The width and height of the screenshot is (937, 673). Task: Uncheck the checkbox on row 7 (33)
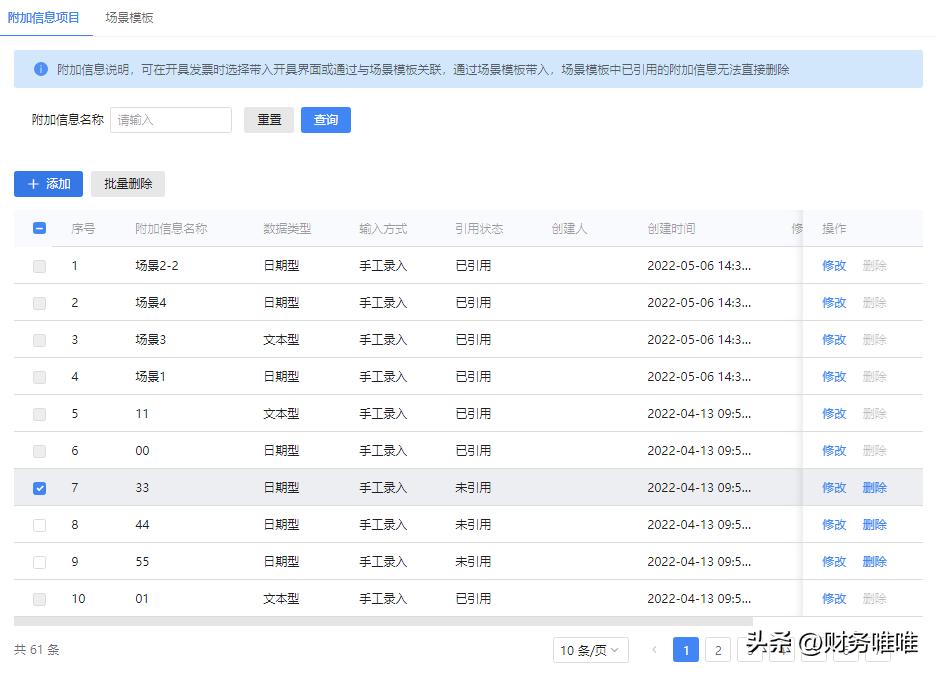[x=39, y=488]
